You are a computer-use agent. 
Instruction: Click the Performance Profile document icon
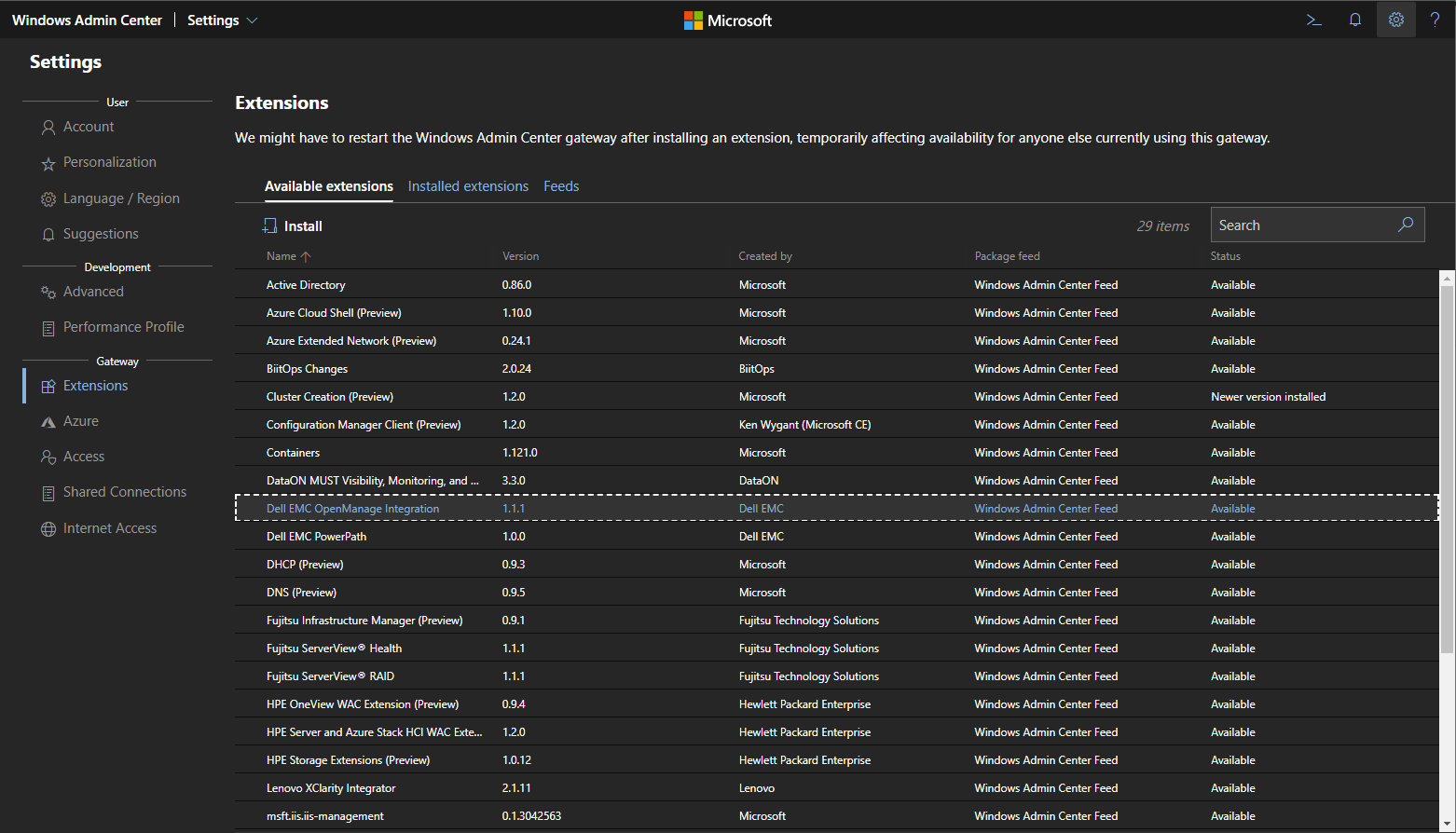pos(48,328)
